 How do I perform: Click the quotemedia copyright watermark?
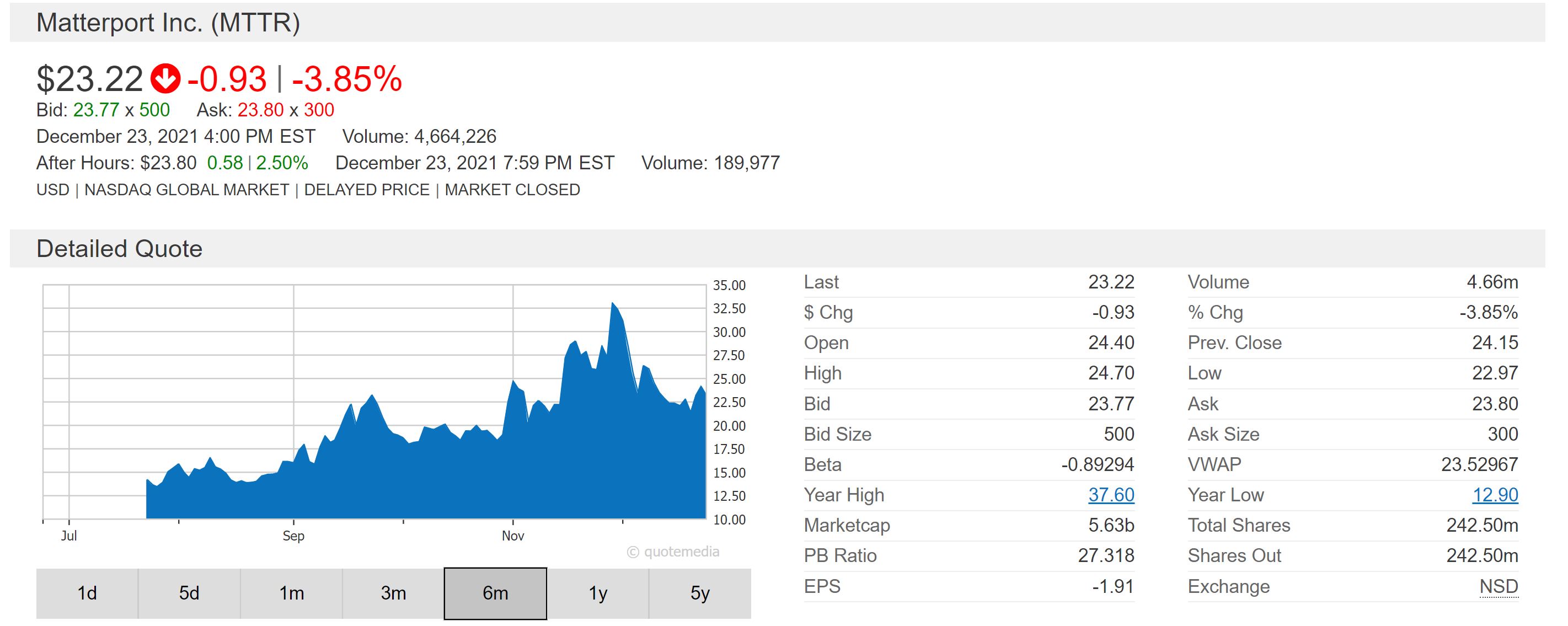point(673,552)
